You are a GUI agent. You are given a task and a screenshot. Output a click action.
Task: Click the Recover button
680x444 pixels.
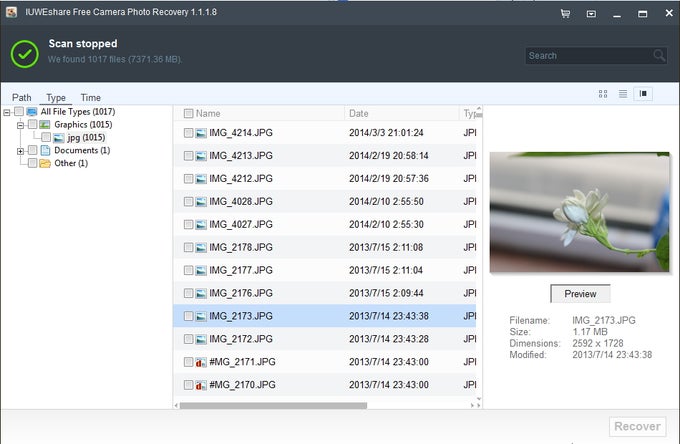point(638,426)
